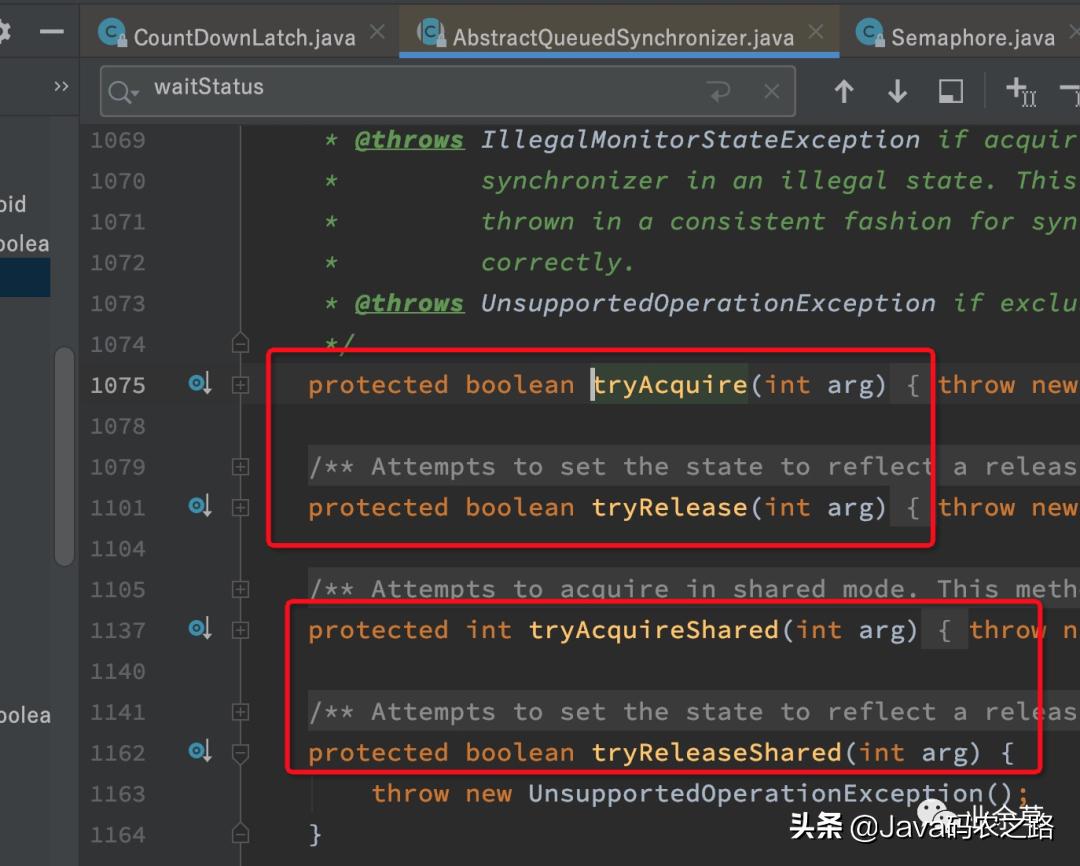Screen dimensions: 1080x866
Task: Expand folded Javadoc on line 1079
Action: 240,466
